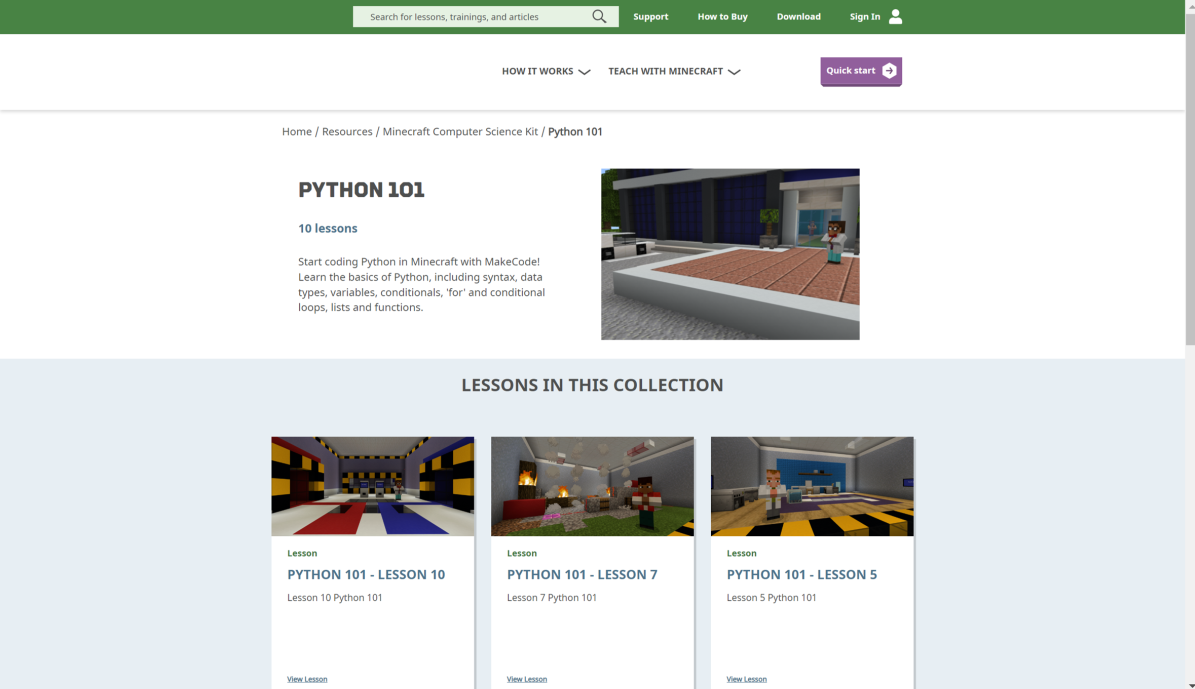The image size is (1195, 689).
Task: Click the Python 101 header image
Action: coord(729,253)
